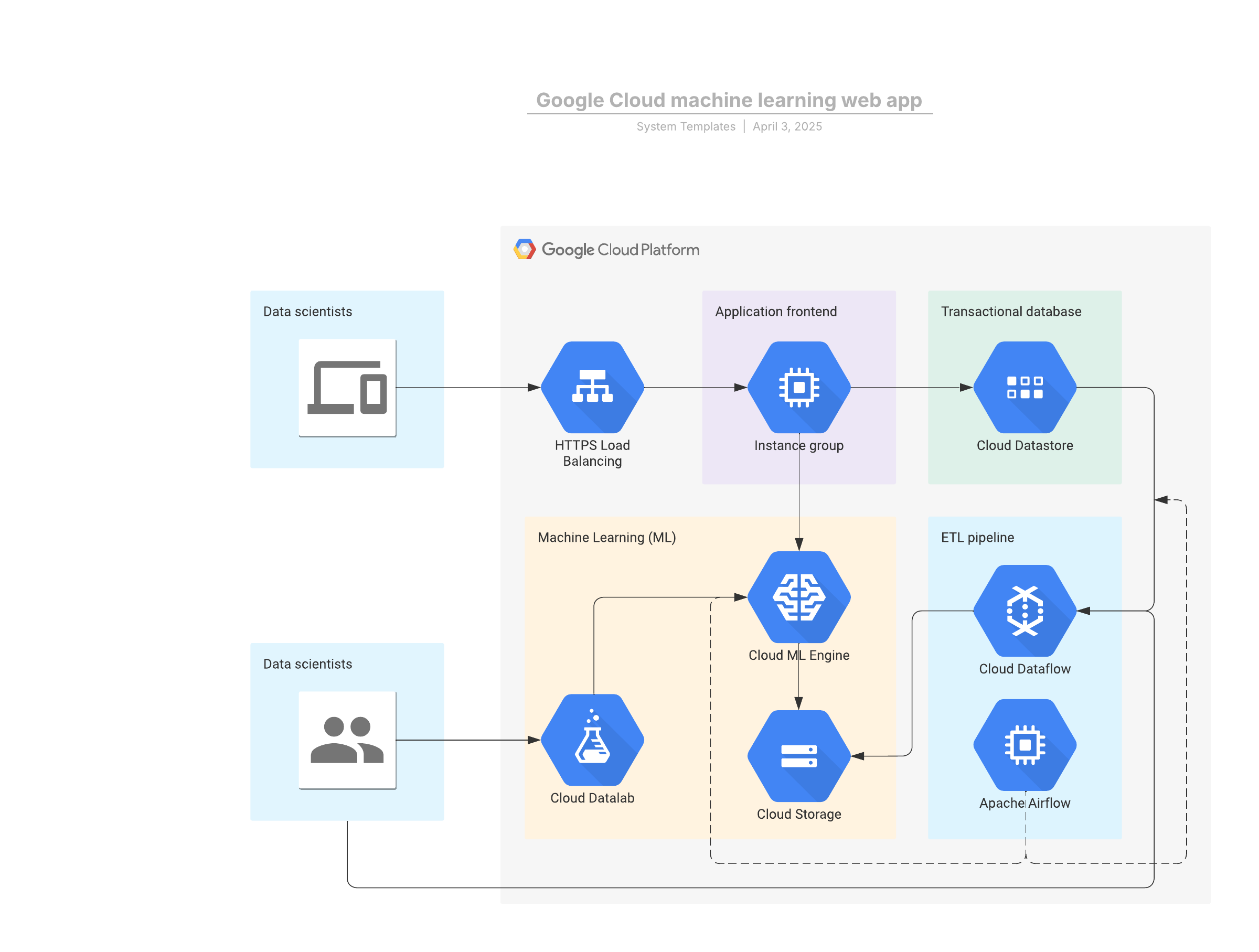Viewport: 1259px width, 952px height.
Task: Select the April 3, 2025 date text
Action: tap(787, 126)
